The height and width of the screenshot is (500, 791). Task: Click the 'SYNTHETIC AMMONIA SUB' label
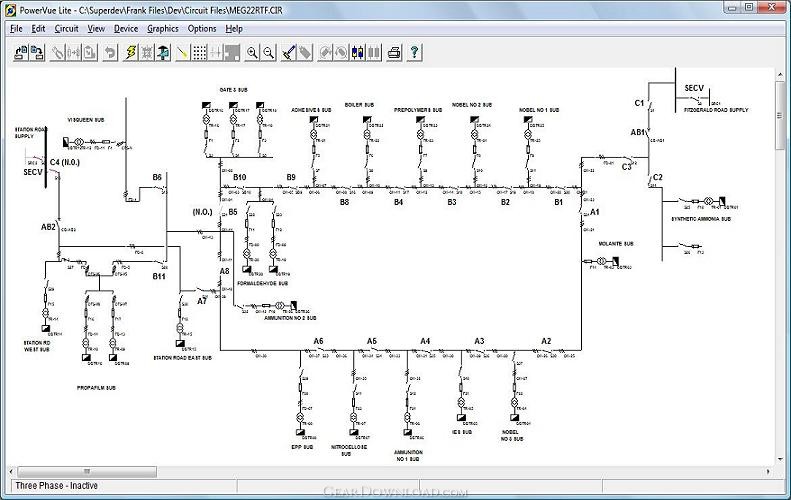click(x=701, y=219)
